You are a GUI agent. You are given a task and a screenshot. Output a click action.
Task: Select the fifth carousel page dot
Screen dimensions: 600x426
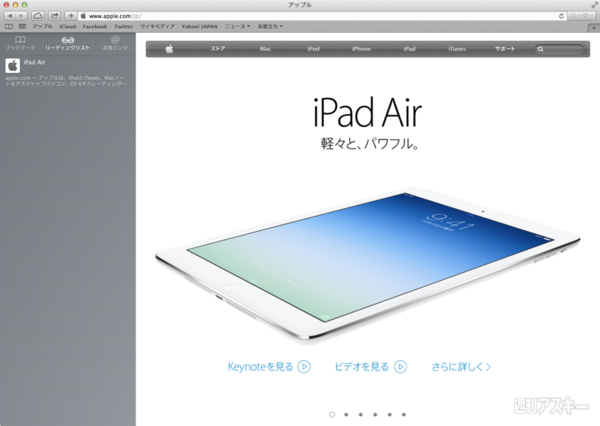[390, 415]
